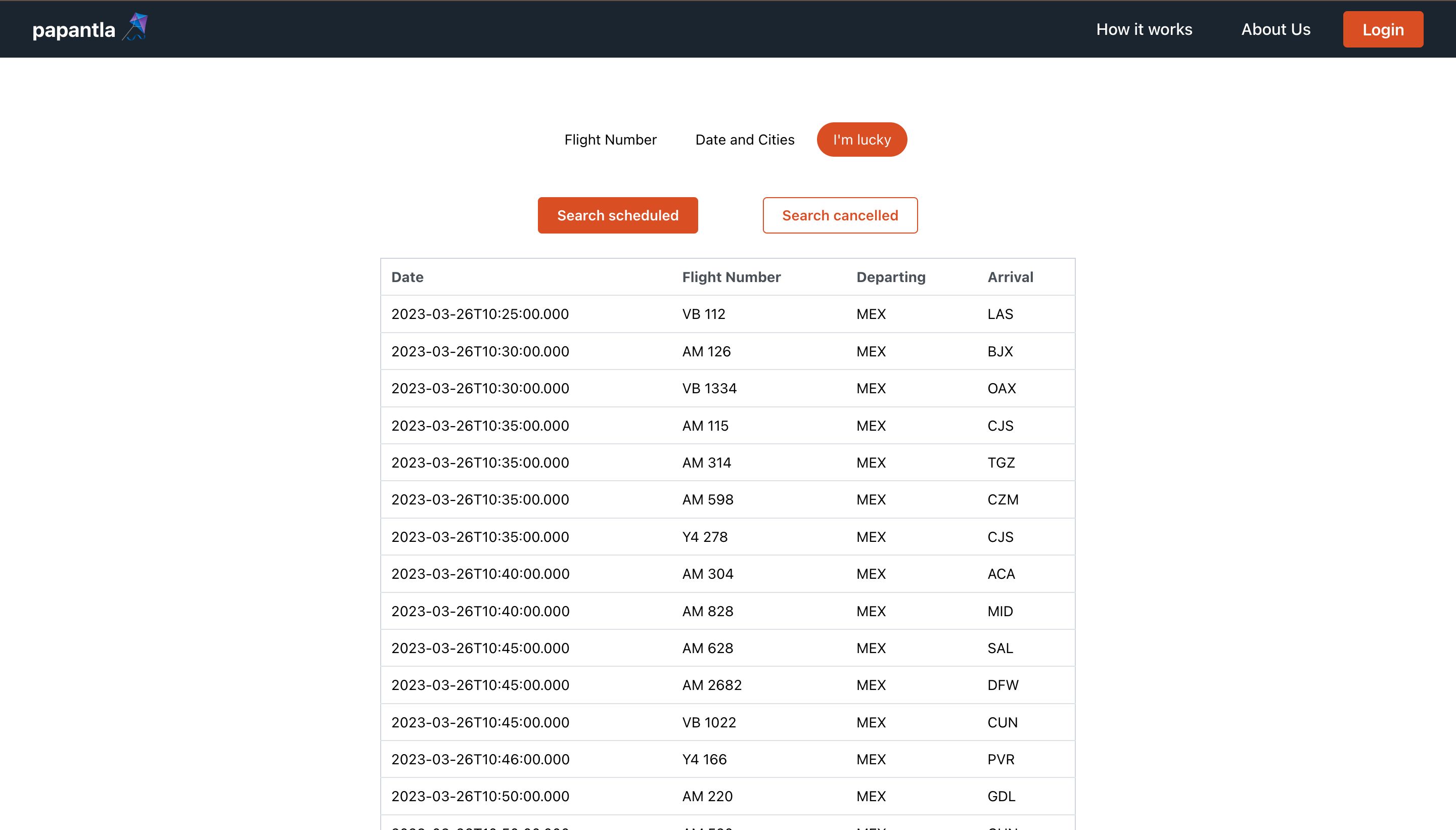Click the Search scheduled button icon

[617, 215]
